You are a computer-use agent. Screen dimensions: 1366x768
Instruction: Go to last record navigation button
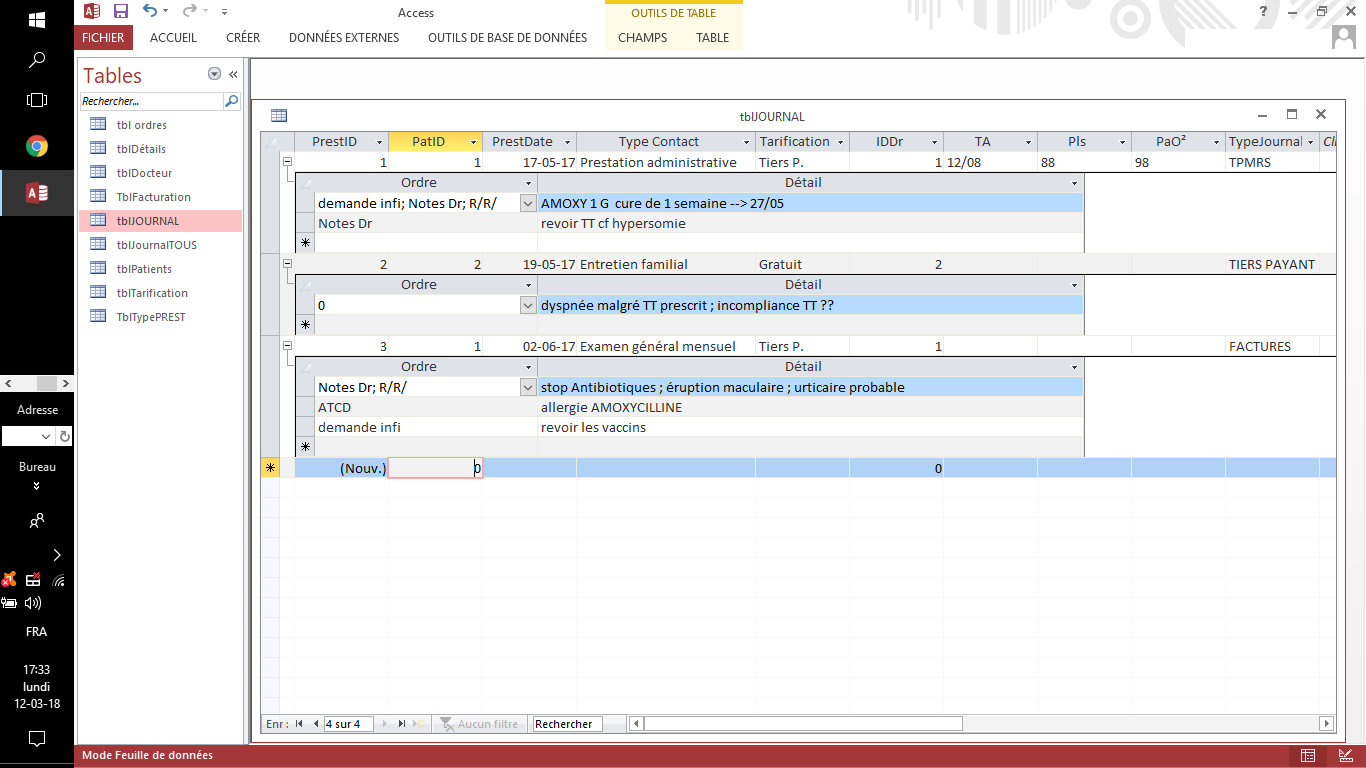(402, 723)
